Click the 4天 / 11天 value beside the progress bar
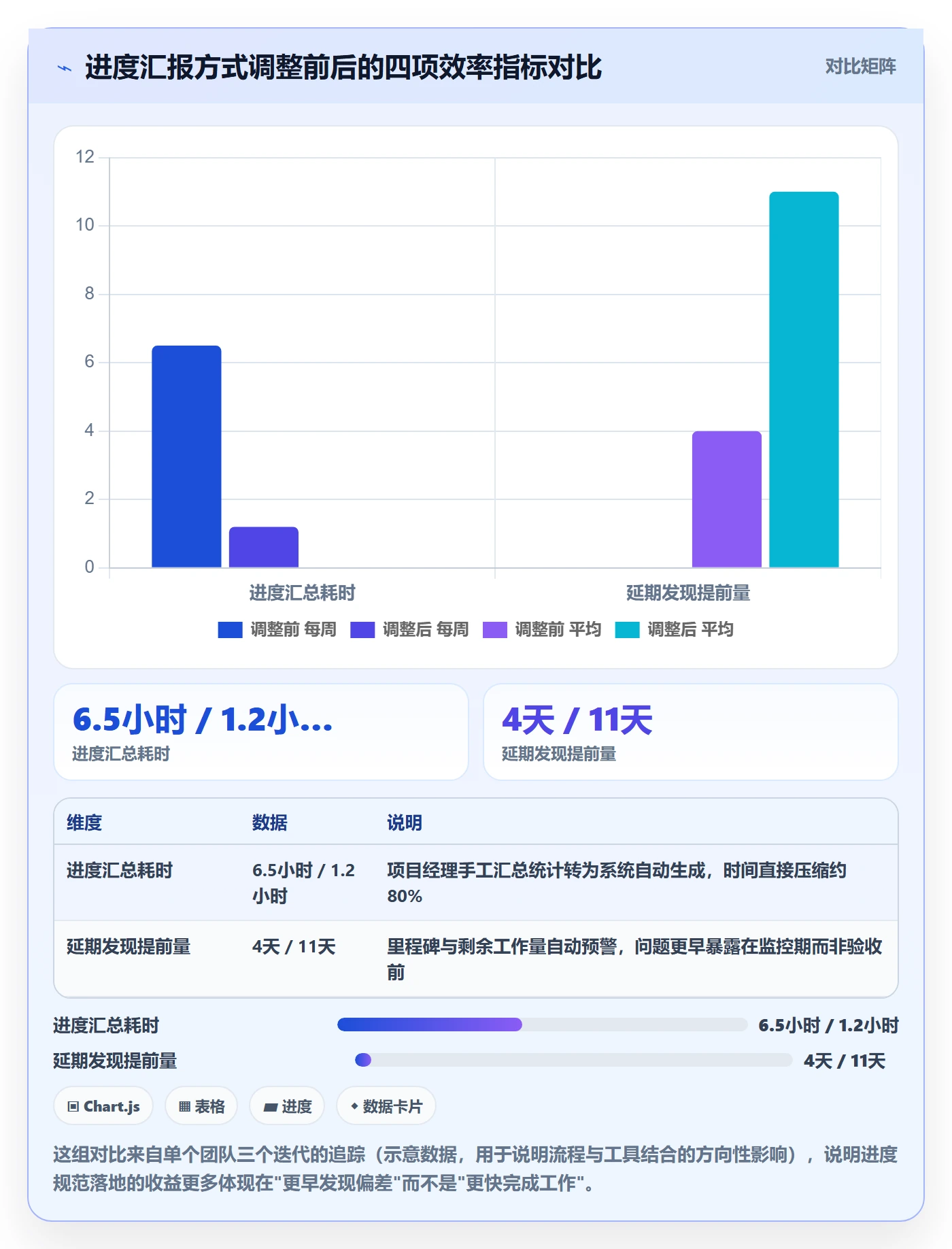This screenshot has width=952, height=1249. (x=845, y=1061)
